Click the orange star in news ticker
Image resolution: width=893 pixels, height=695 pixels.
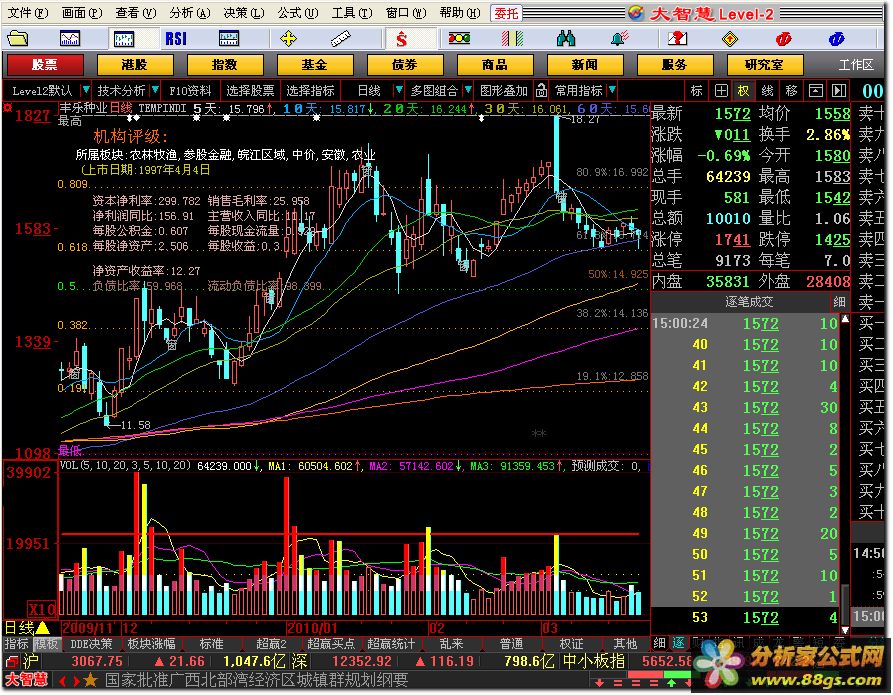(x=90, y=680)
